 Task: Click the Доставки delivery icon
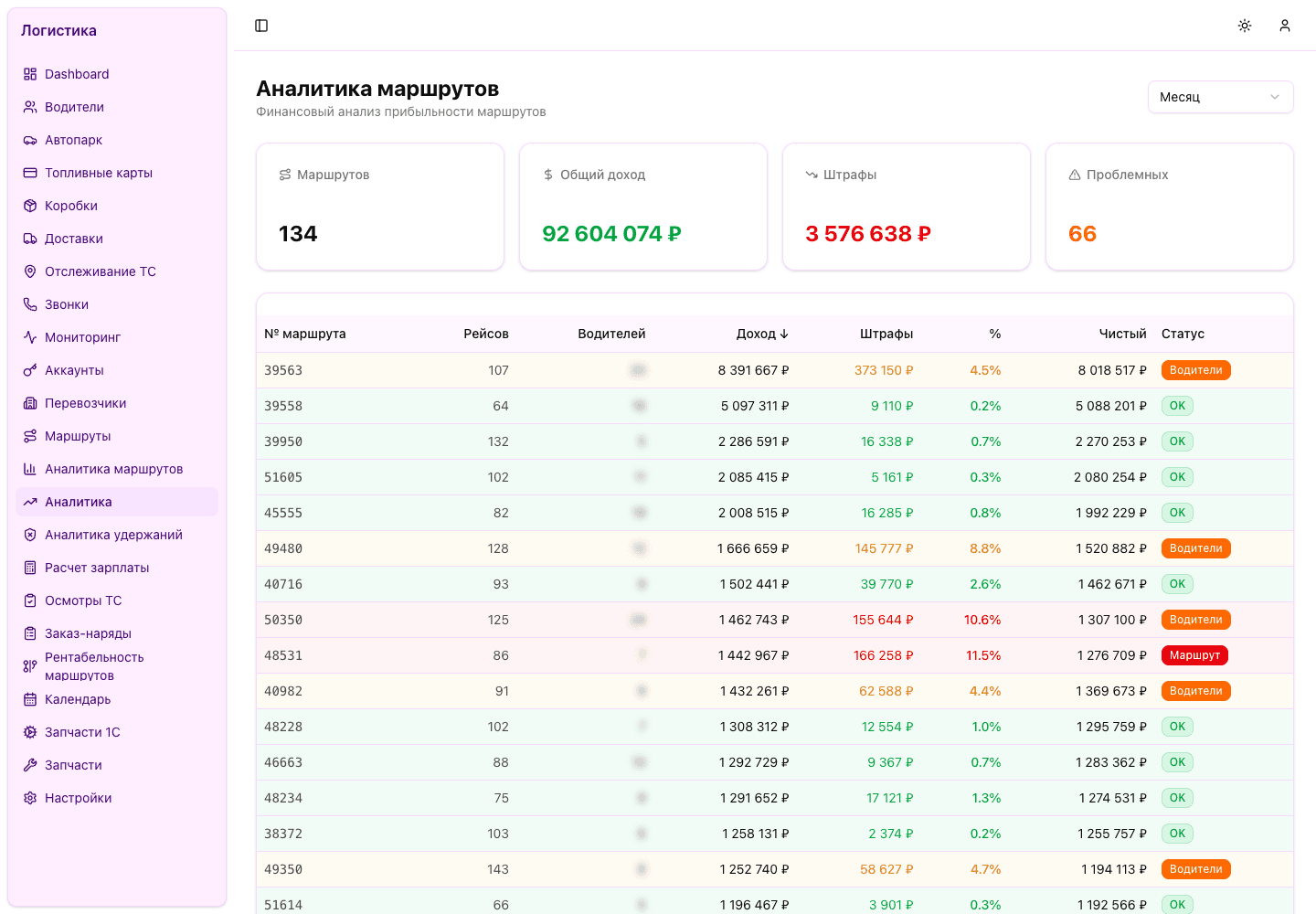(x=30, y=239)
